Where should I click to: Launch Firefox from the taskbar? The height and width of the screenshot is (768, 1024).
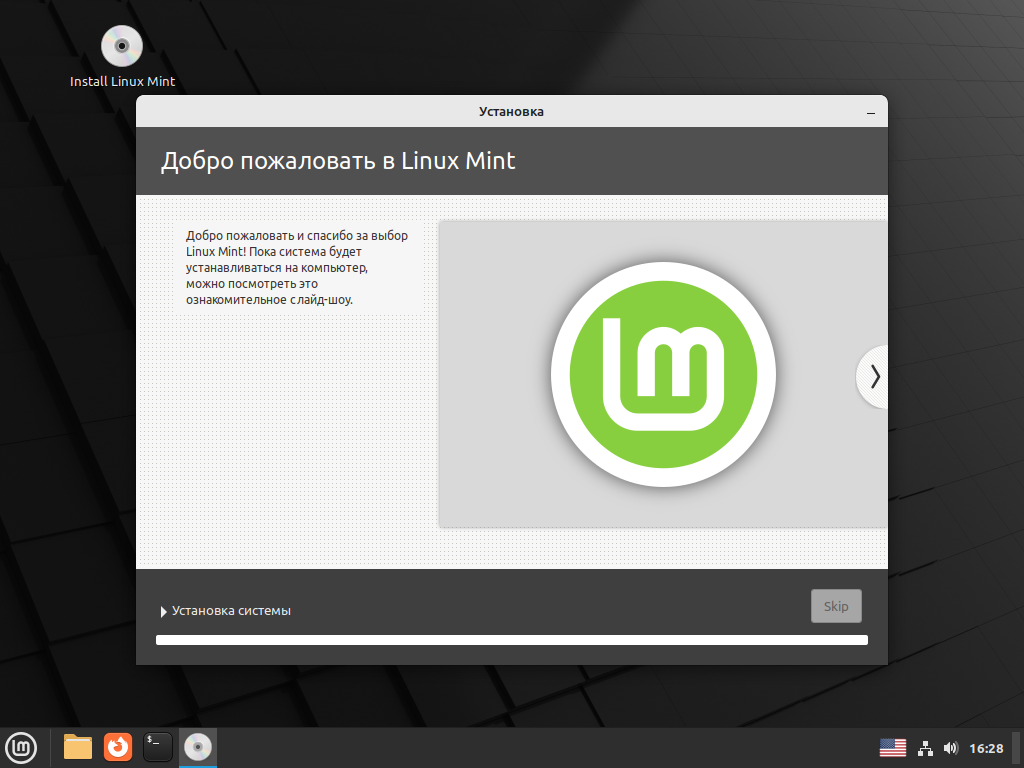point(117,747)
